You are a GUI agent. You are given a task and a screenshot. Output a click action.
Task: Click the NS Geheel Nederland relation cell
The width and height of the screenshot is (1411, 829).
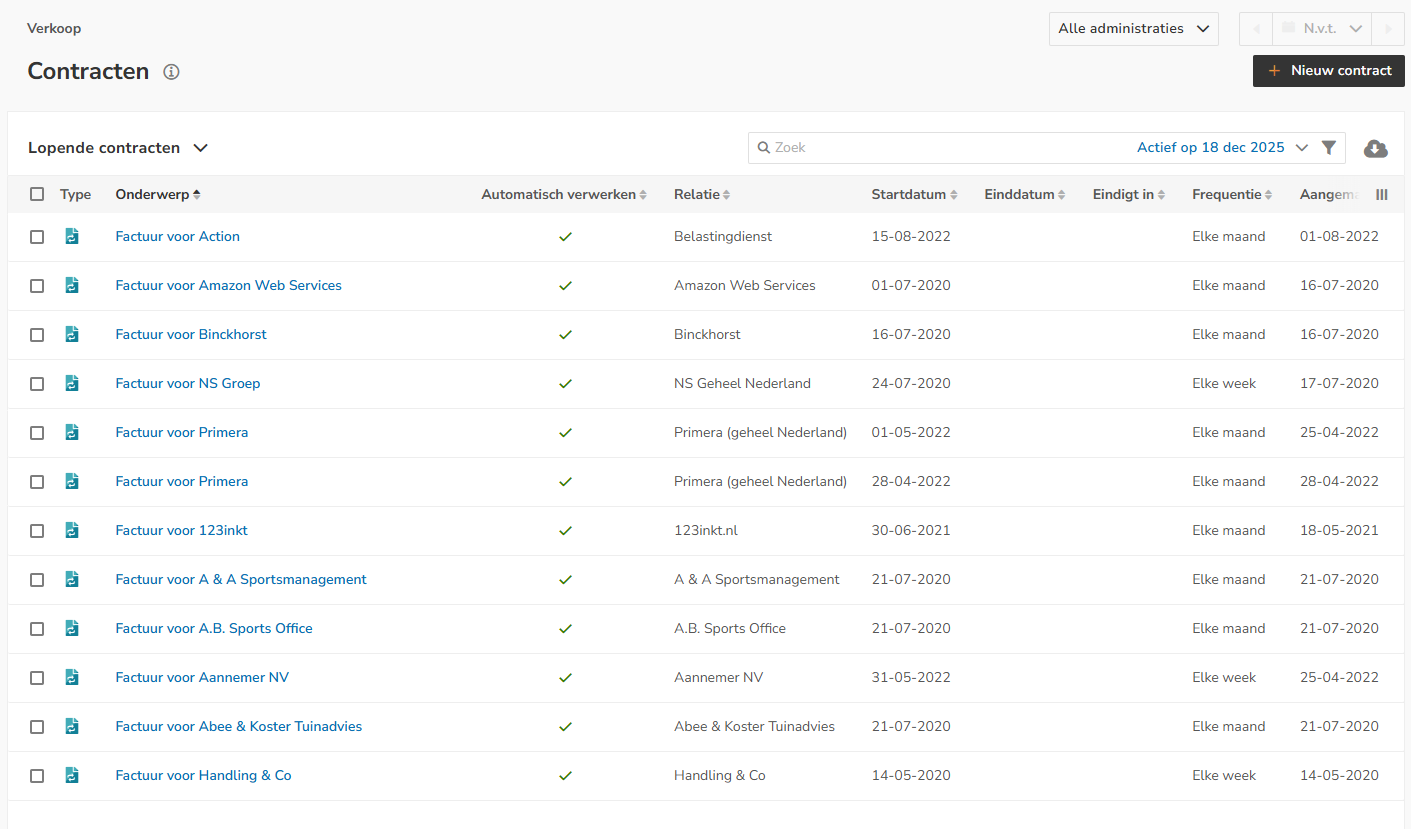pos(743,384)
